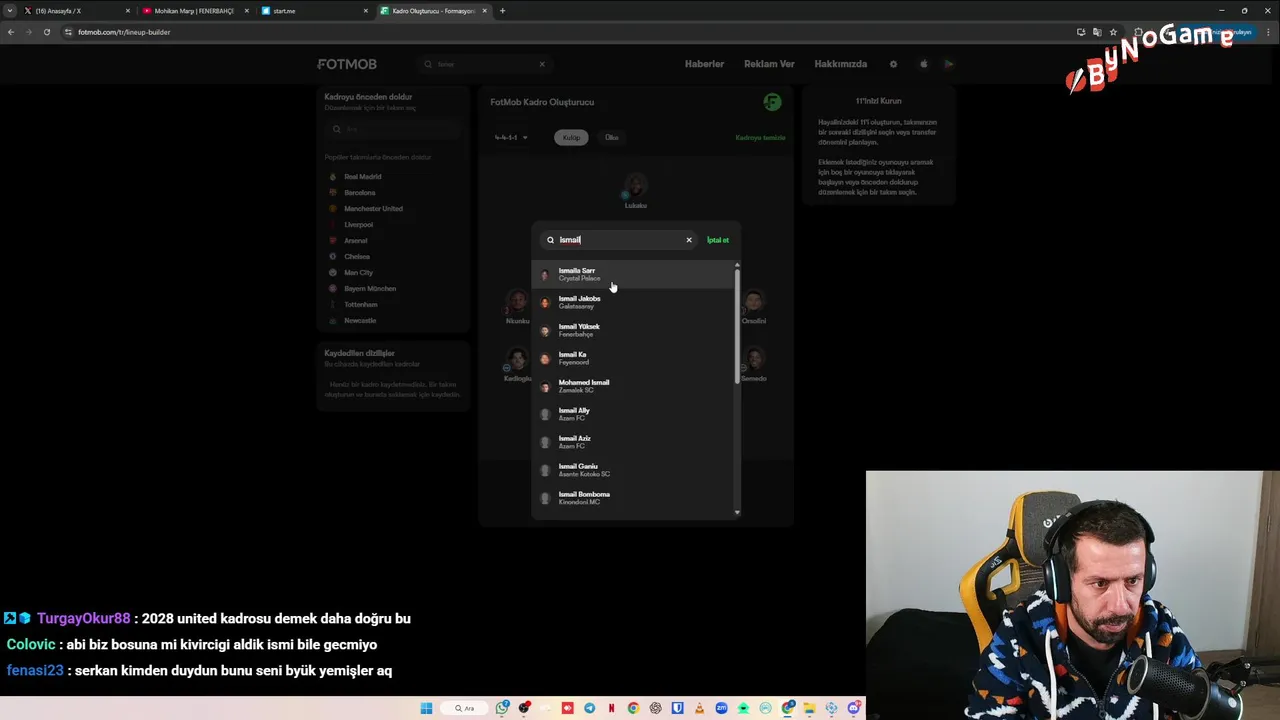Select the Lukaku player slot
The height and width of the screenshot is (720, 1280).
pos(636,190)
